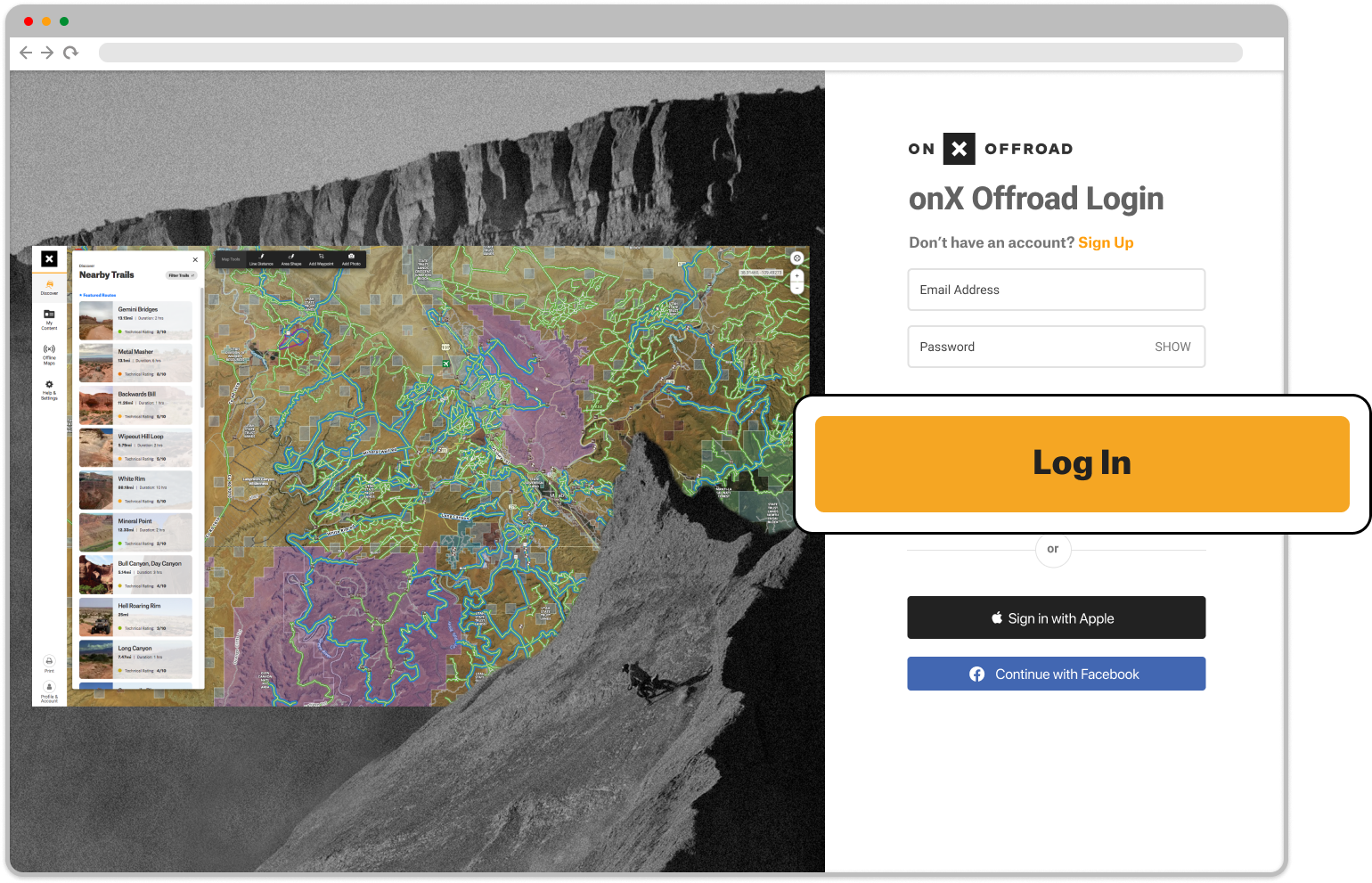Click Continue with Facebook button

pos(1056,674)
